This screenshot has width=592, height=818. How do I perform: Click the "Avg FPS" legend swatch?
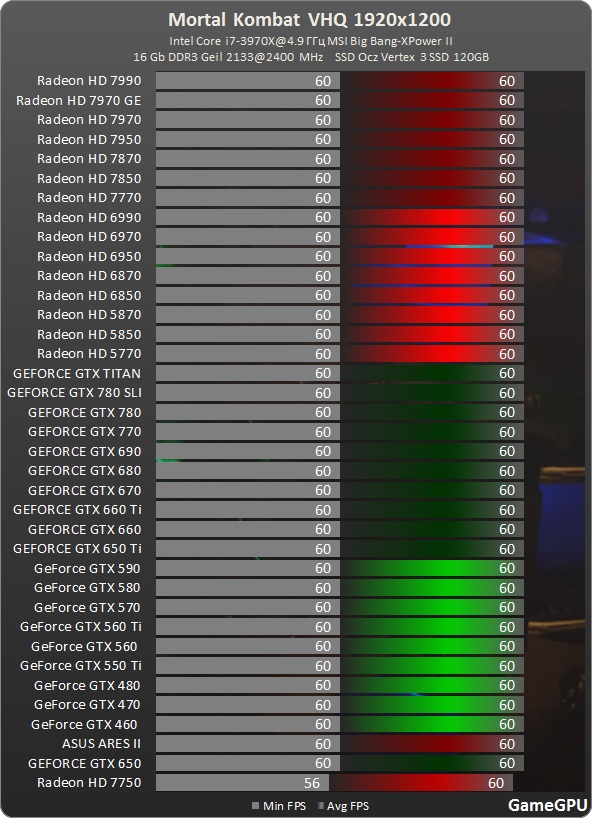(x=320, y=805)
